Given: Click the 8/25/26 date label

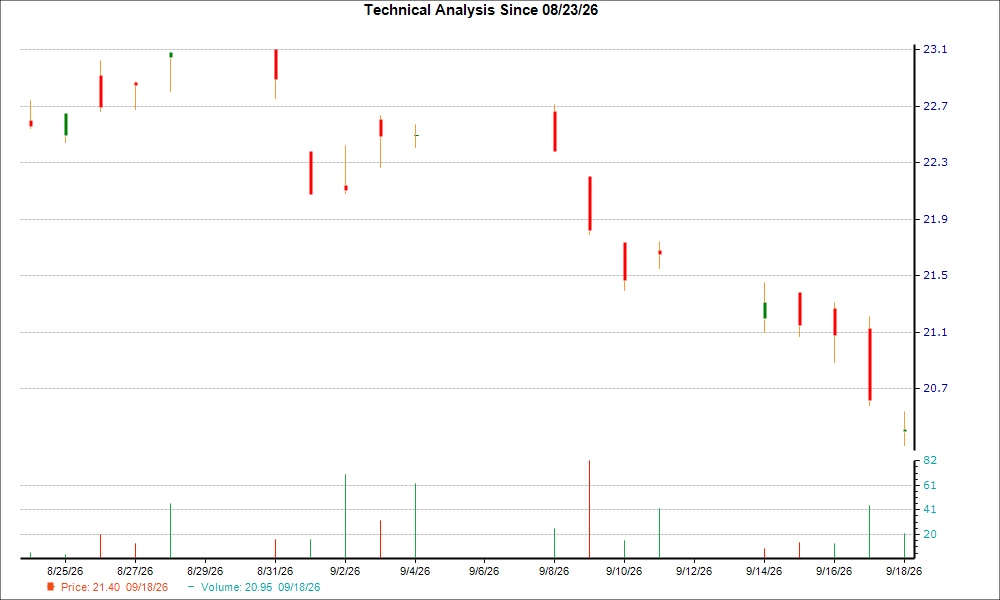Looking at the screenshot, I should point(65,571).
